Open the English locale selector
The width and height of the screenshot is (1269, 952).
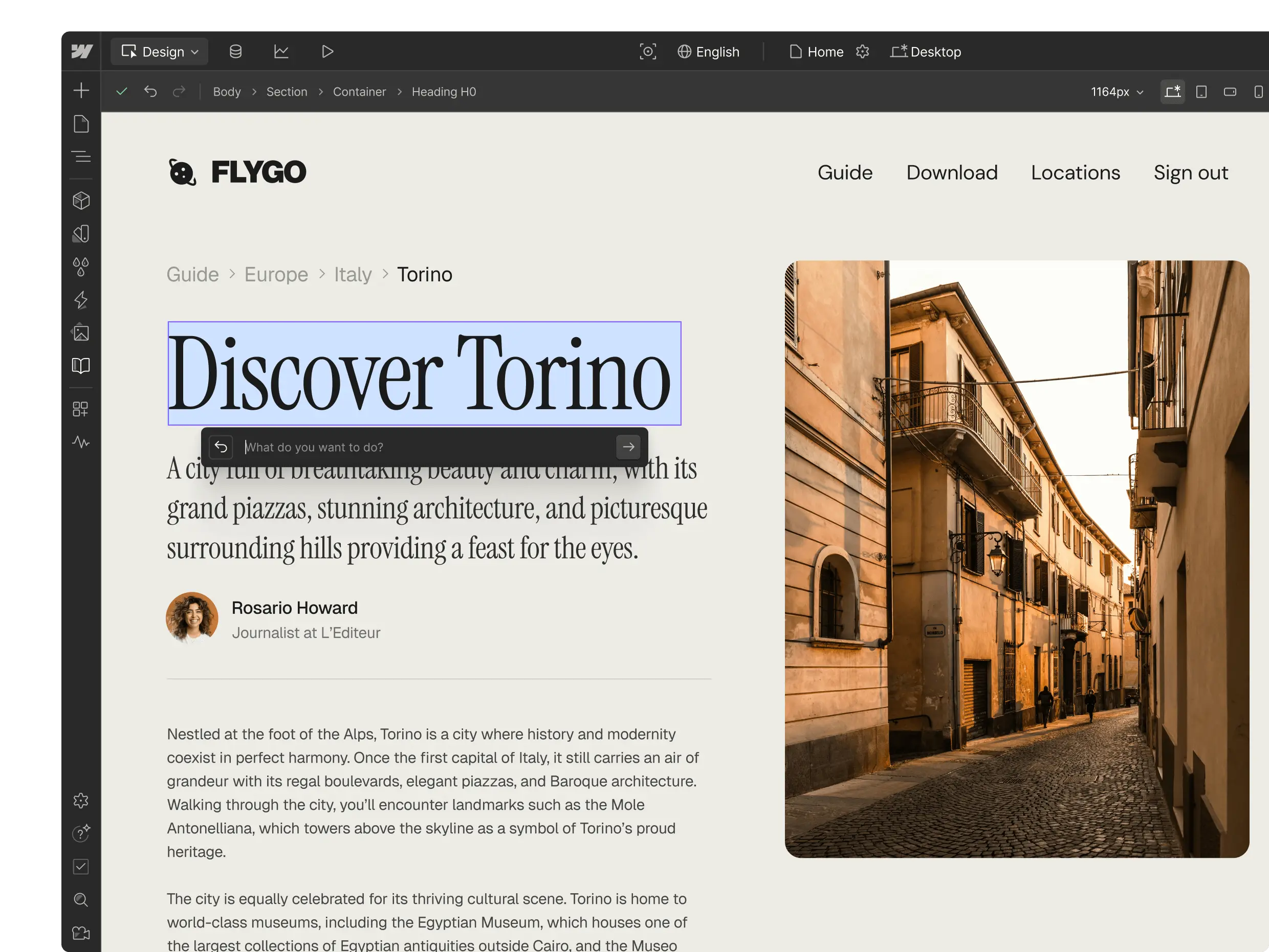pos(709,52)
